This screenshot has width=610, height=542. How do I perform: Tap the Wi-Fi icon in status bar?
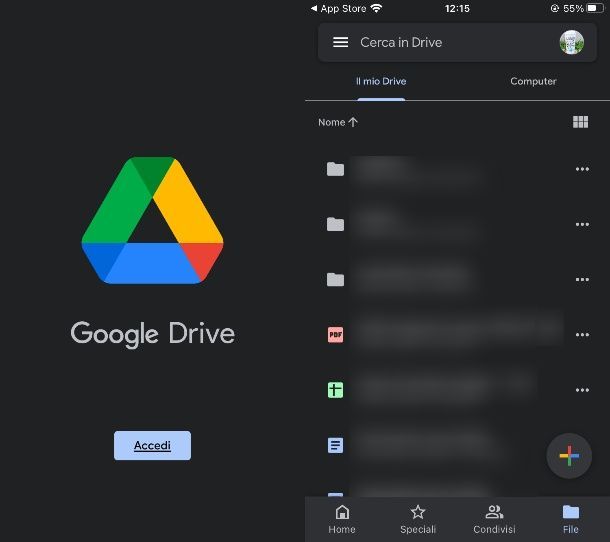coord(376,8)
